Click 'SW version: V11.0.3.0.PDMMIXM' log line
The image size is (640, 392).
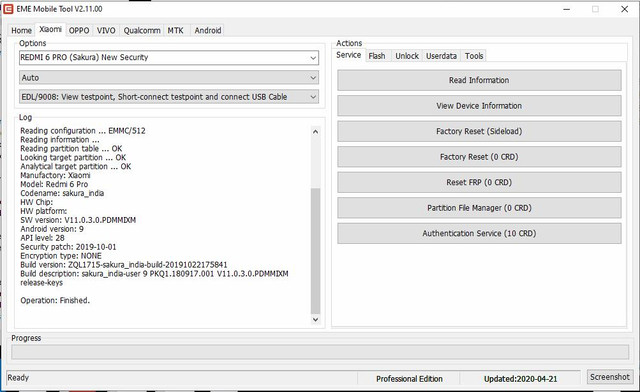pyautogui.click(x=78, y=220)
